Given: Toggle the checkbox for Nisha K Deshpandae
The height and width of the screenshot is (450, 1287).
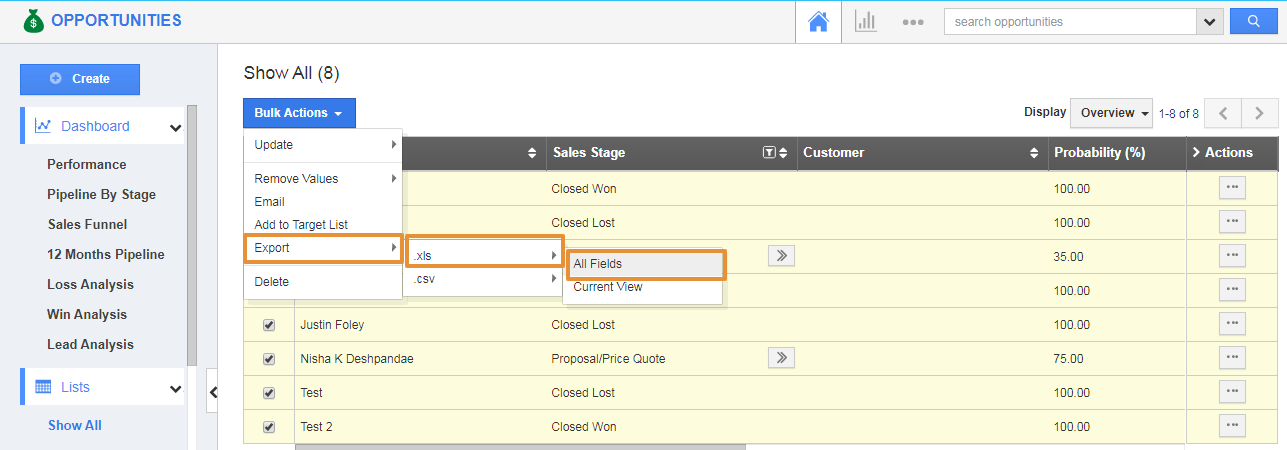Looking at the screenshot, I should pos(268,359).
